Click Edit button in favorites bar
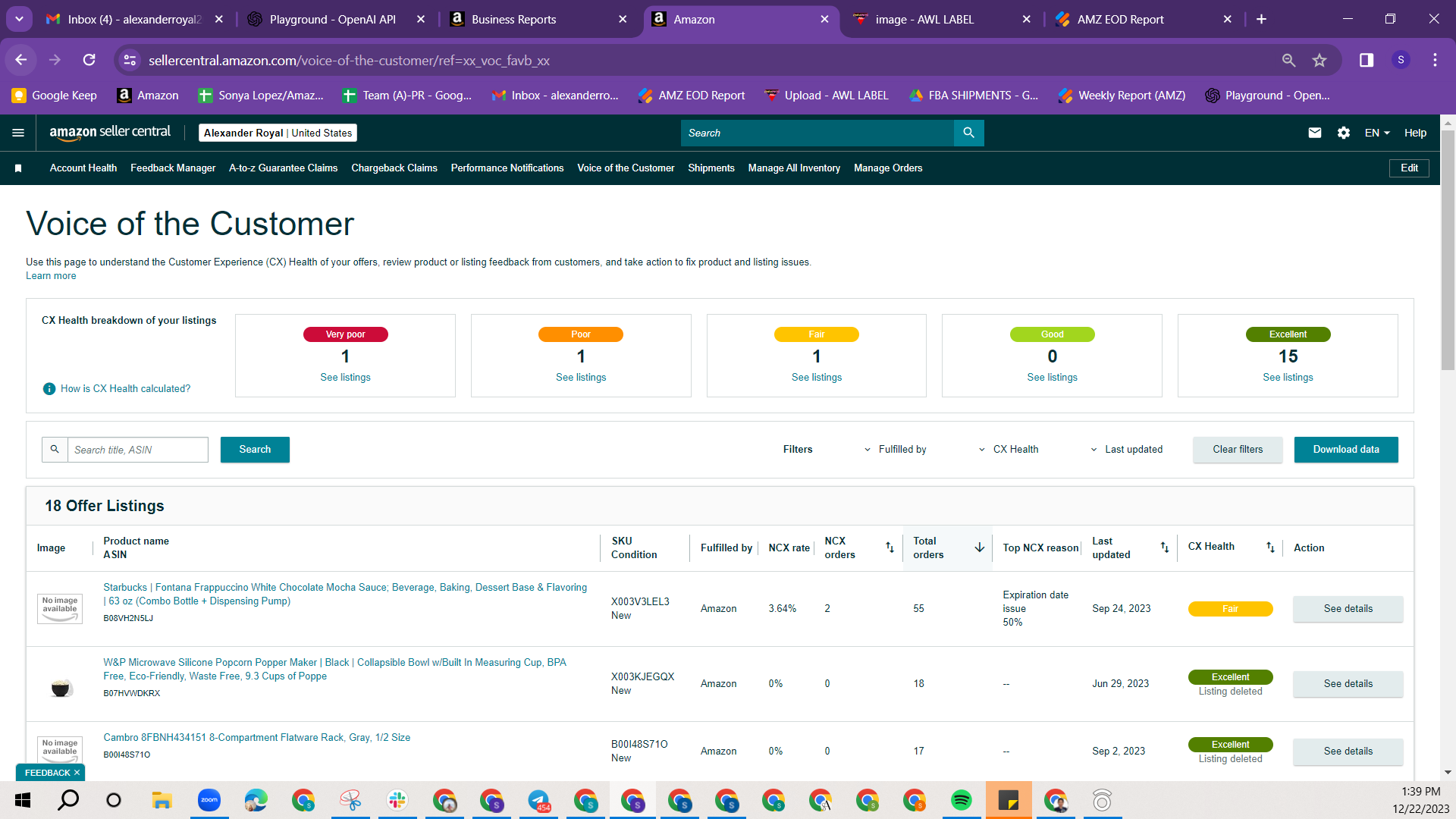The height and width of the screenshot is (819, 1456). (1409, 168)
